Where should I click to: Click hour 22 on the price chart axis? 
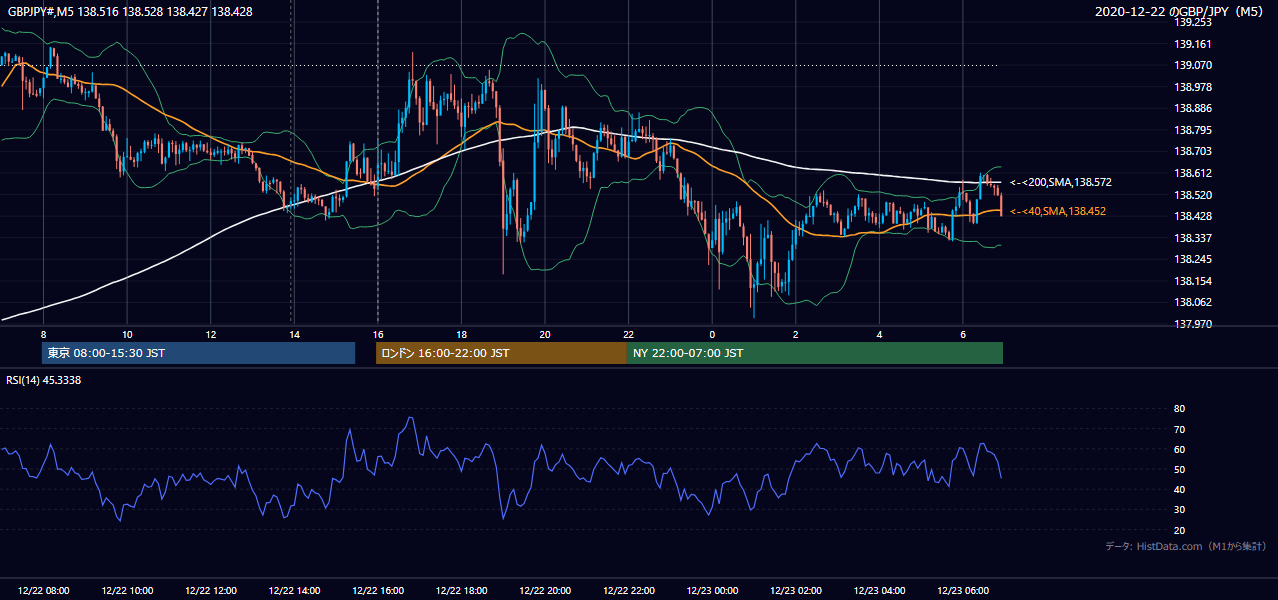pos(629,333)
